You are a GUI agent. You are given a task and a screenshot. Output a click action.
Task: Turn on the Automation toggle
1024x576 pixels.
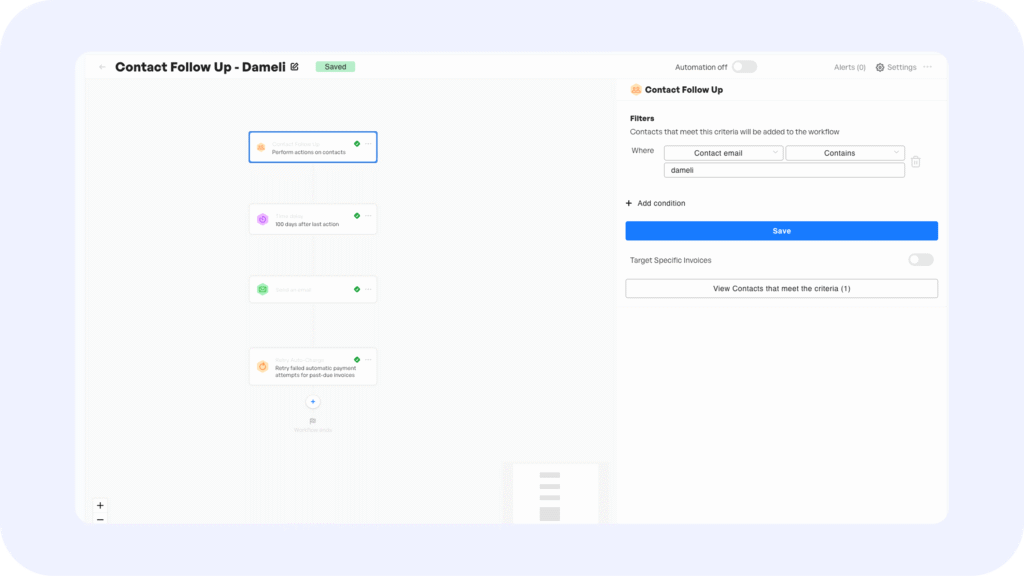click(x=744, y=67)
